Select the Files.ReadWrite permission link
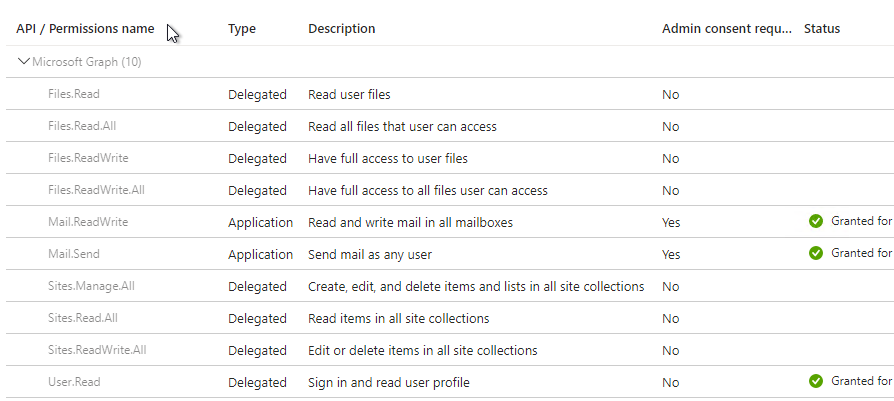This screenshot has height=401, width=894. [x=88, y=158]
